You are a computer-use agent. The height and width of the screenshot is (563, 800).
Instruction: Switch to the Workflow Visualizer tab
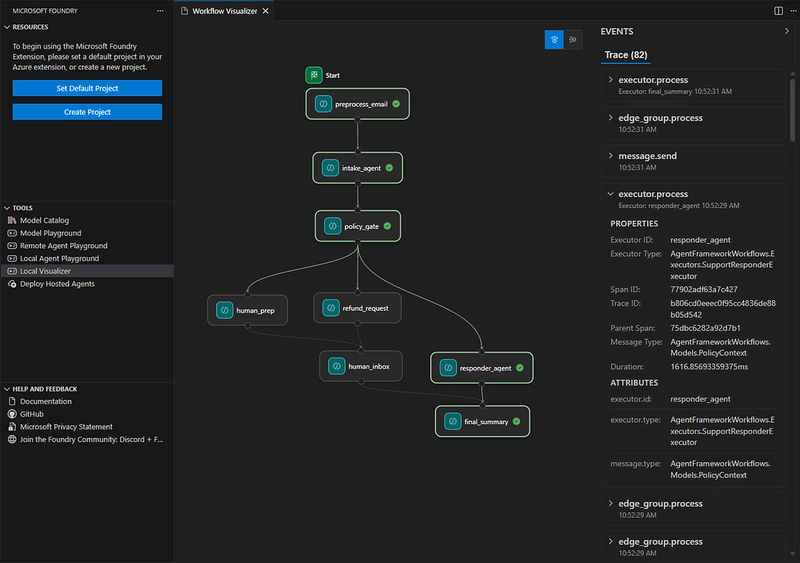point(224,11)
